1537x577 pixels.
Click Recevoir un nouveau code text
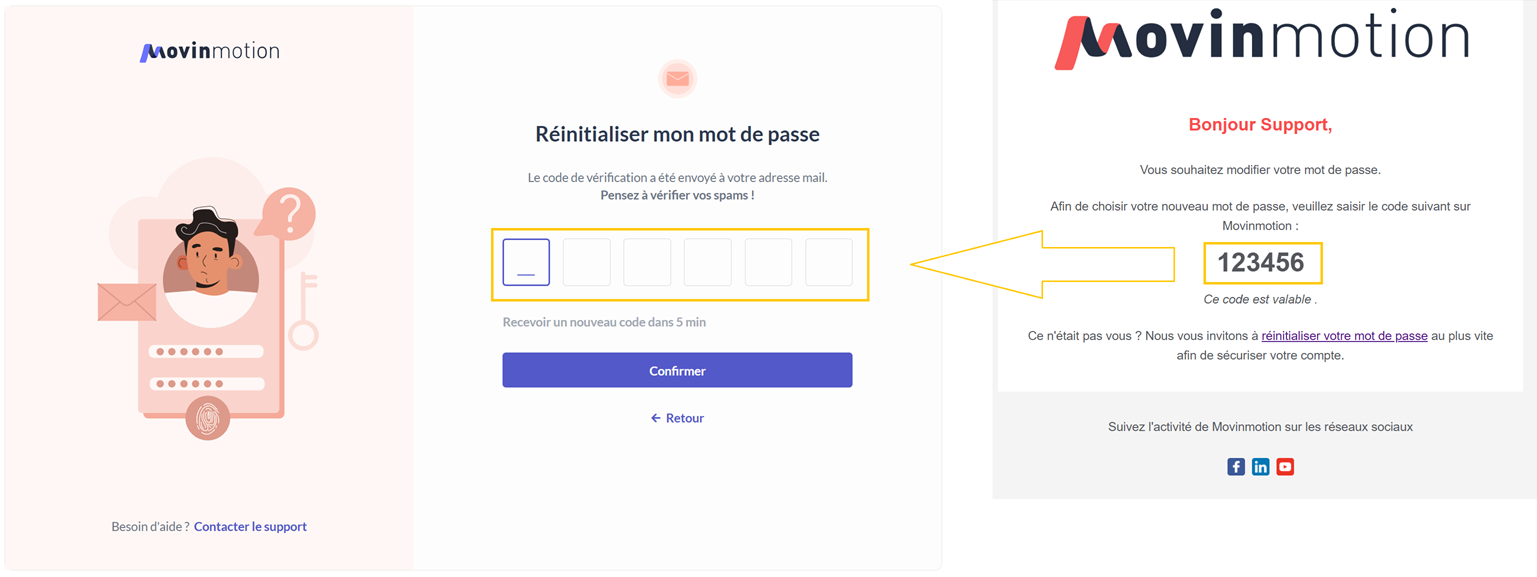click(x=604, y=322)
